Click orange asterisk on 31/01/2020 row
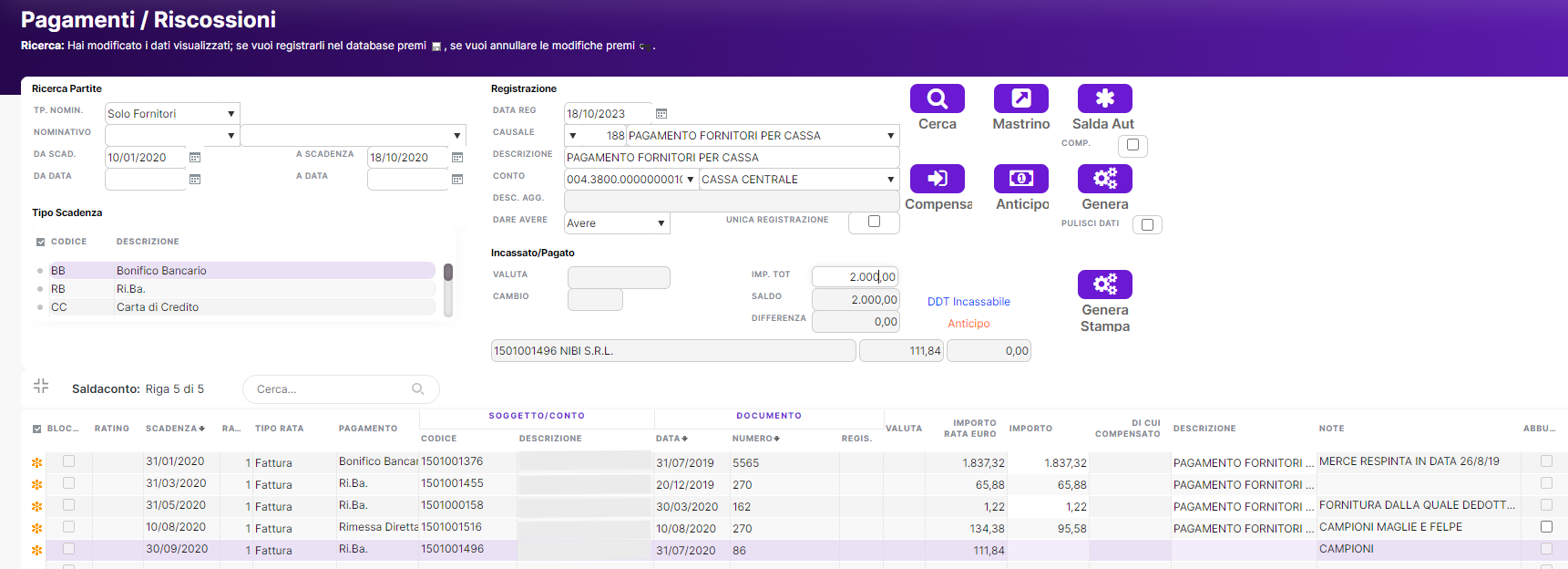Viewport: 1568px width, 569px height. click(x=37, y=463)
